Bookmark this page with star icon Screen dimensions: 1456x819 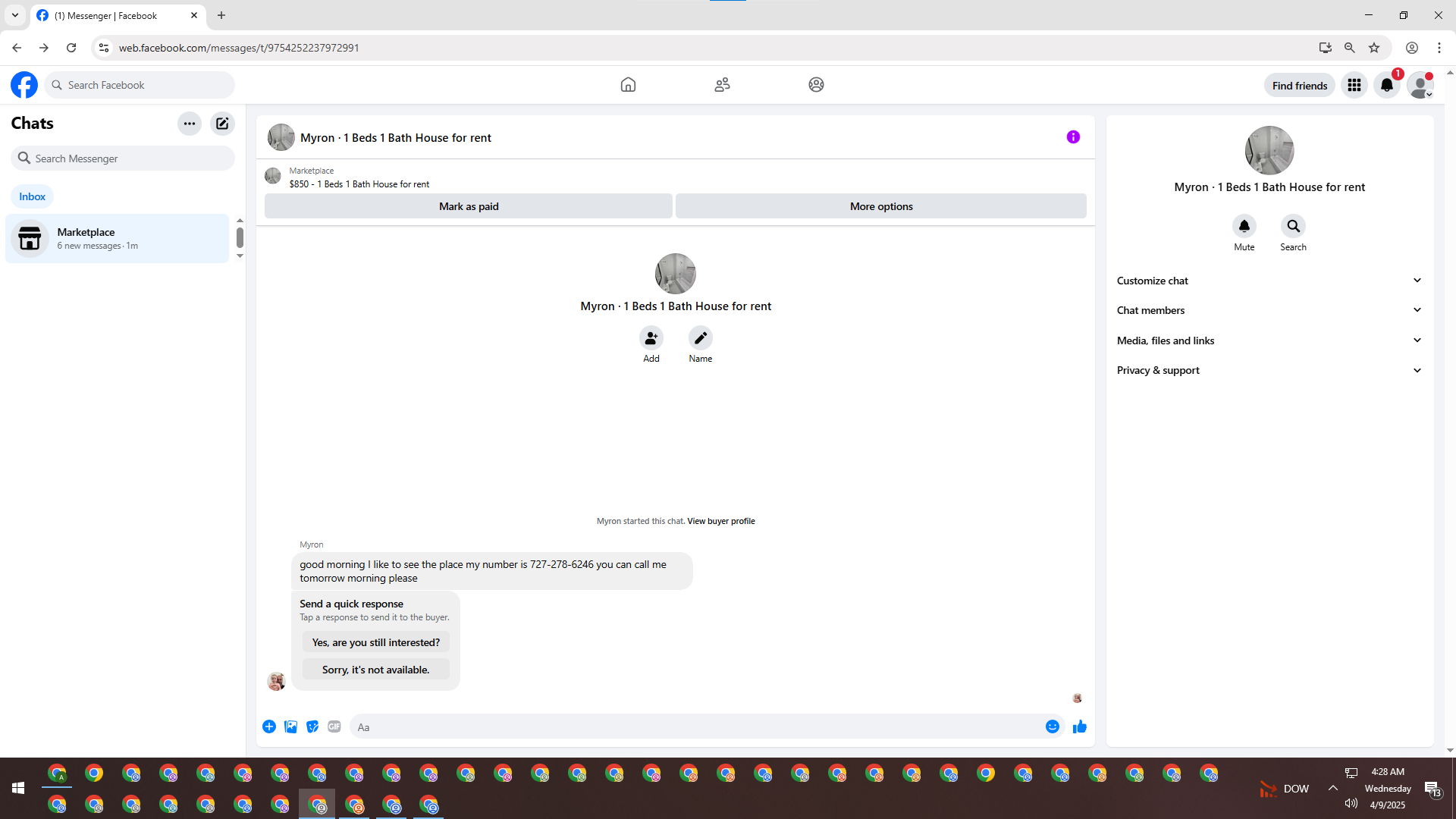tap(1374, 48)
